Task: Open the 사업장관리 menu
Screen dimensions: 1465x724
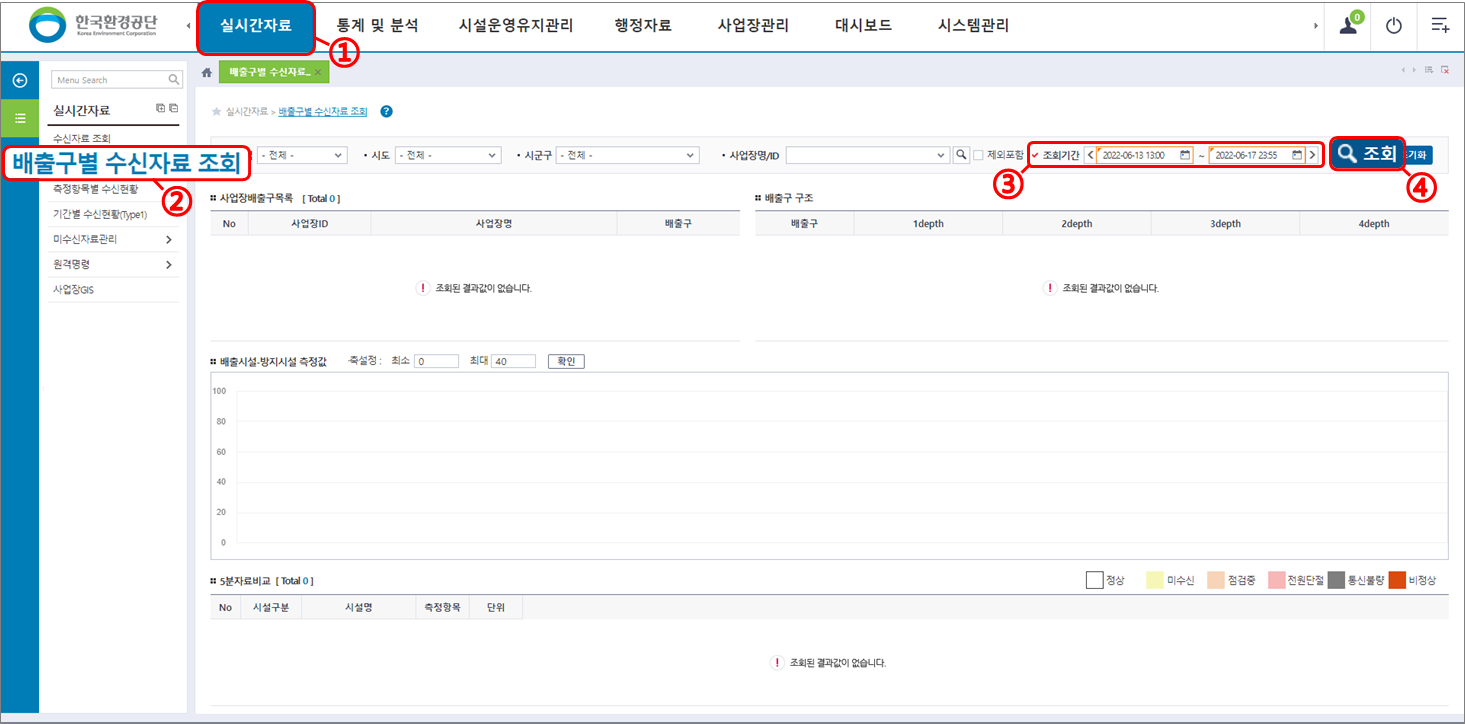Action: [753, 26]
